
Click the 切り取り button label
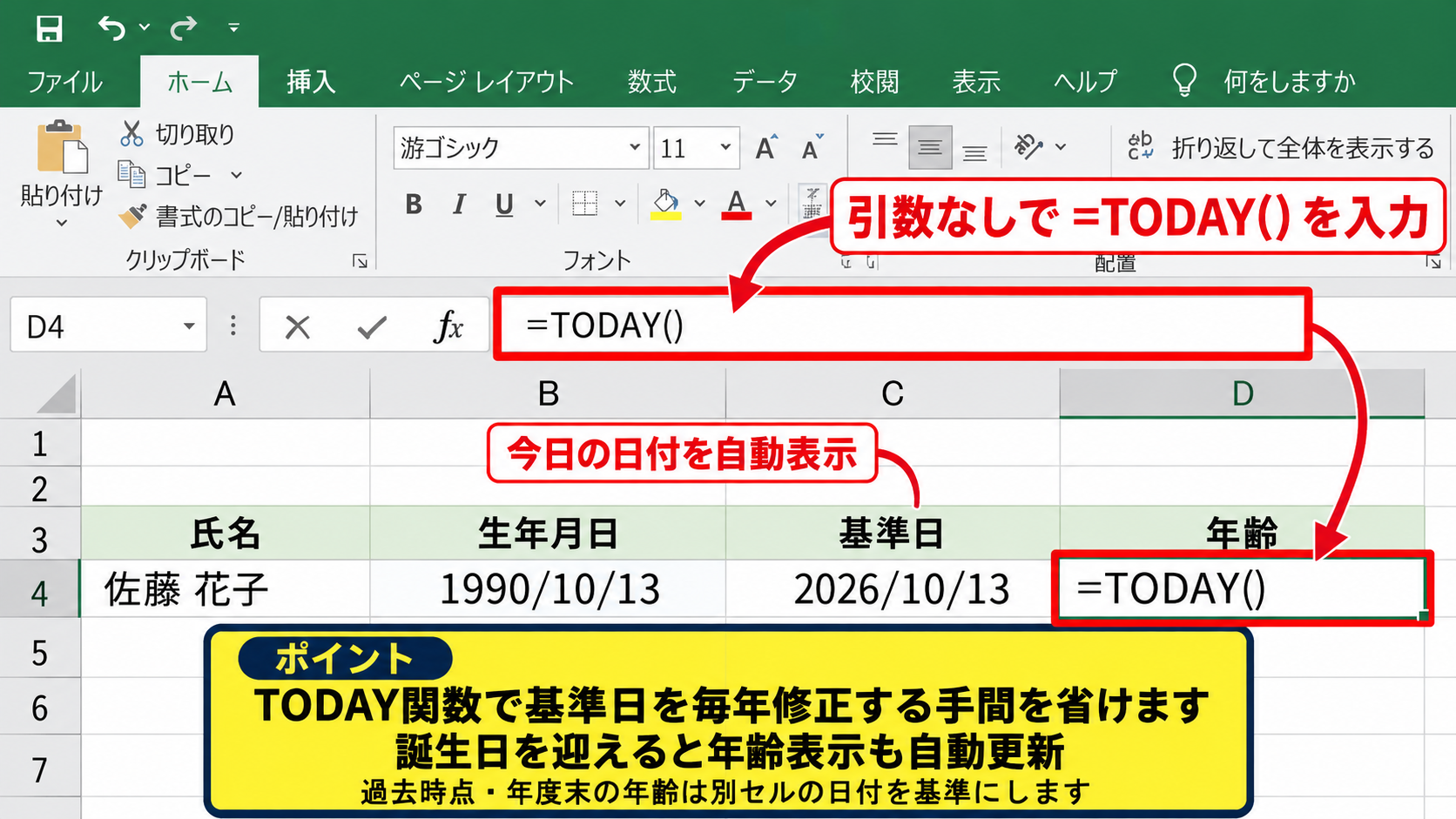click(x=195, y=133)
